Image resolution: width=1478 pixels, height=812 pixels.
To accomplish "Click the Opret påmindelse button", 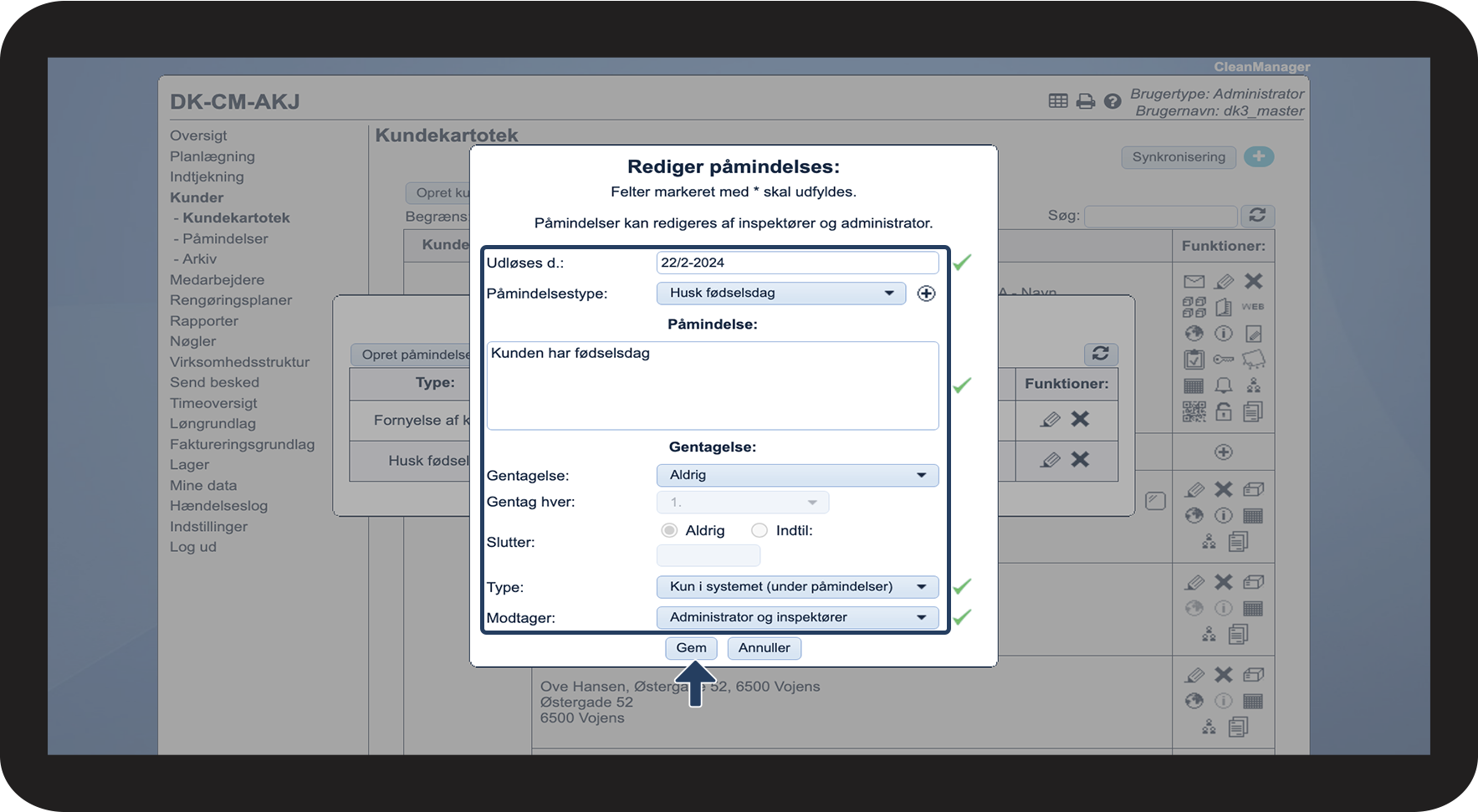I will pyautogui.click(x=412, y=355).
